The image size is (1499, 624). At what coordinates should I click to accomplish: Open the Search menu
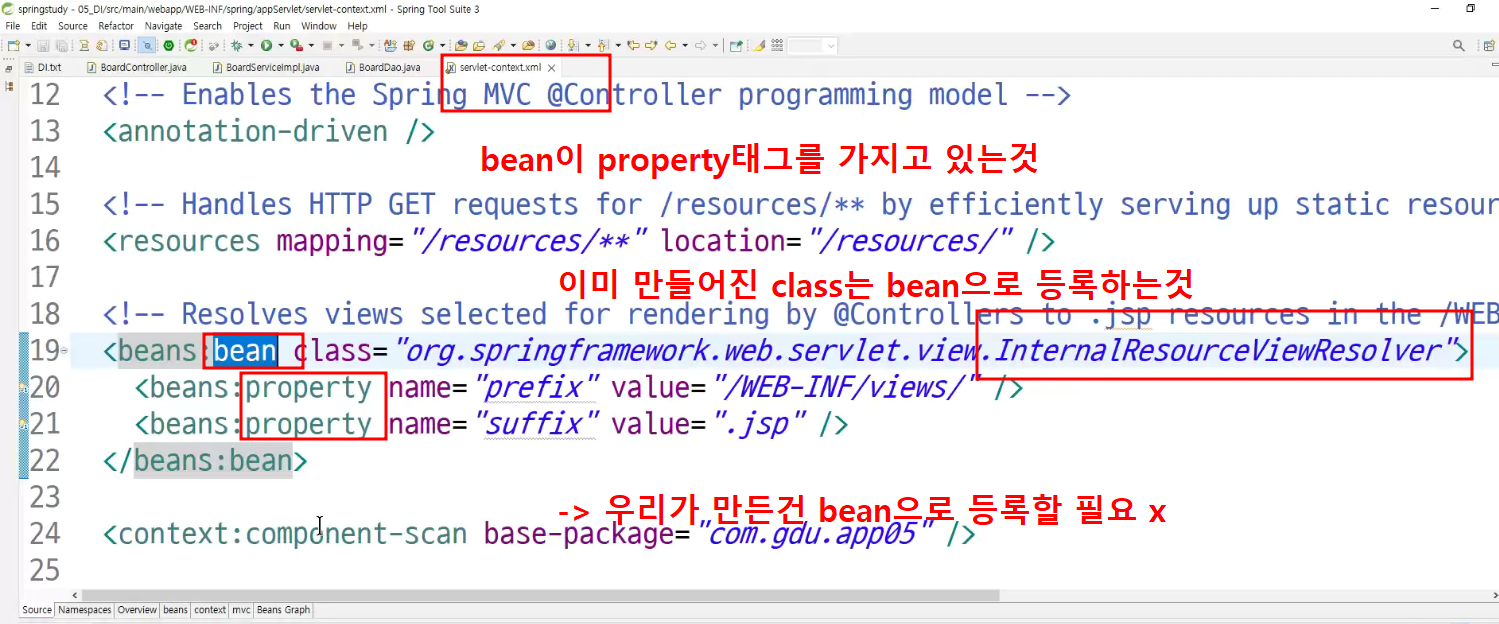click(208, 26)
